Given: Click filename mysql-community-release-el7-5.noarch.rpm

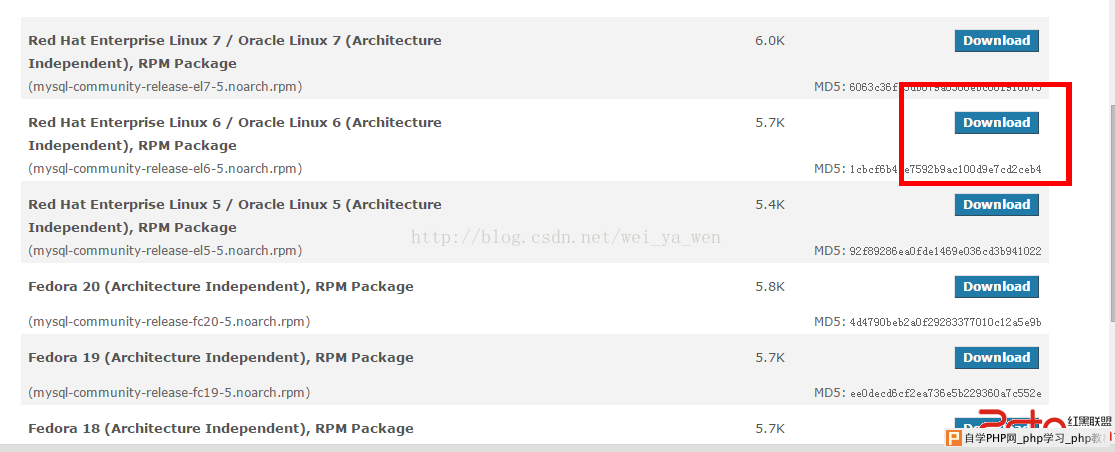Looking at the screenshot, I should [165, 87].
